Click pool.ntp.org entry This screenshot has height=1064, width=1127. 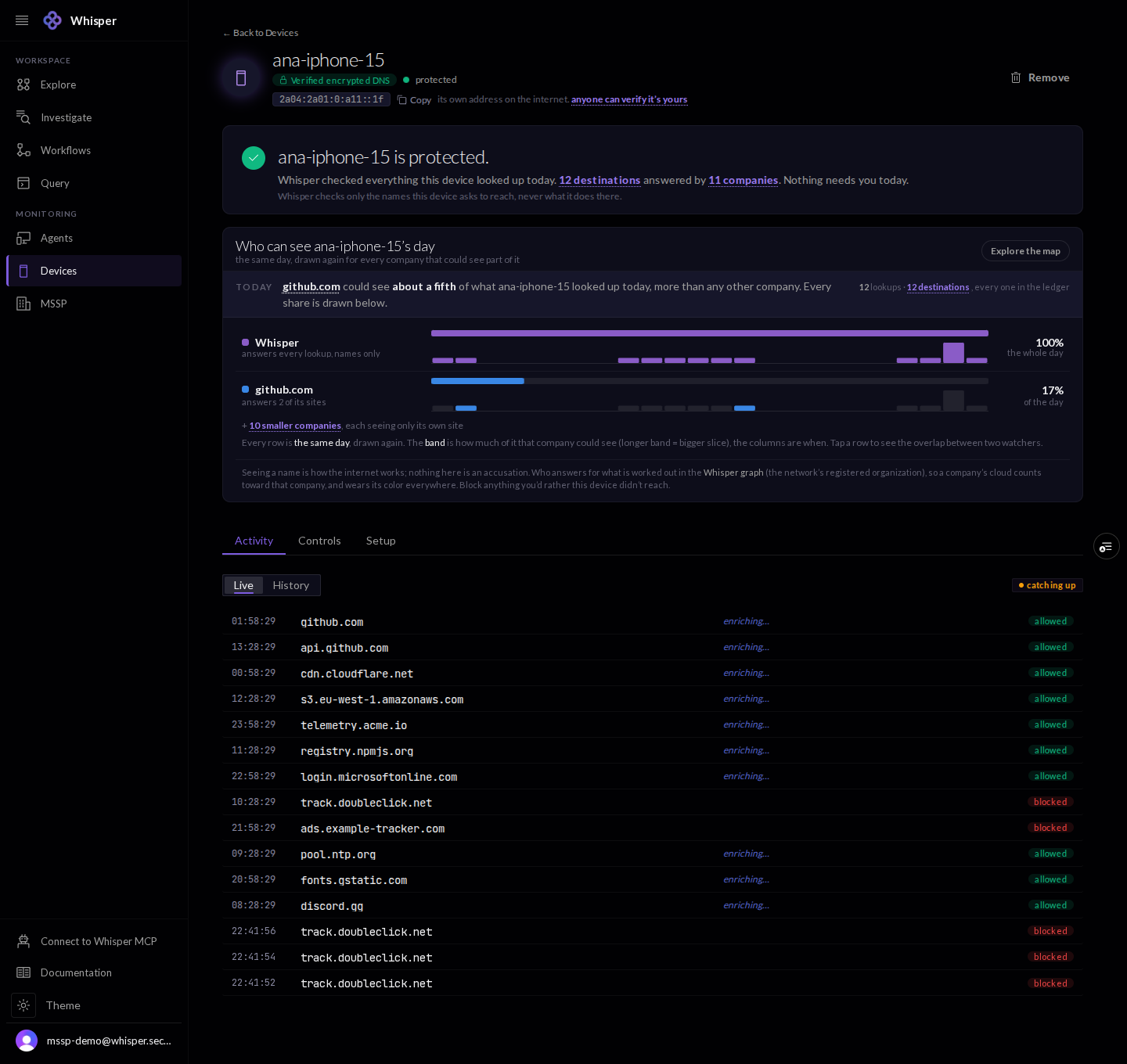[x=338, y=854]
